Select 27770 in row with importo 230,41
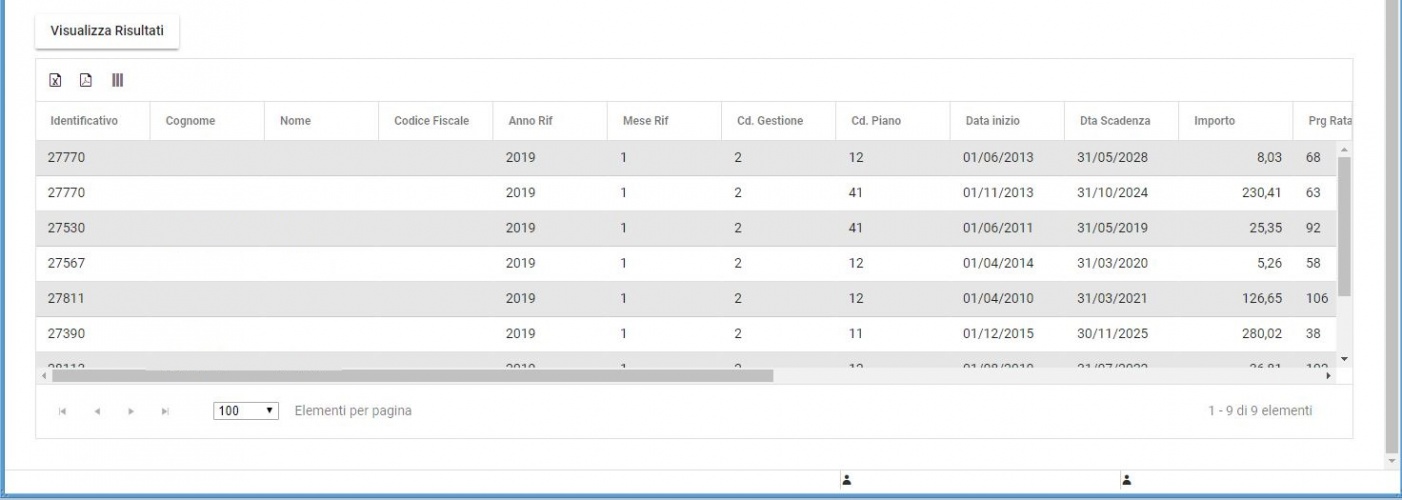The width and height of the screenshot is (1402, 500). 65,193
